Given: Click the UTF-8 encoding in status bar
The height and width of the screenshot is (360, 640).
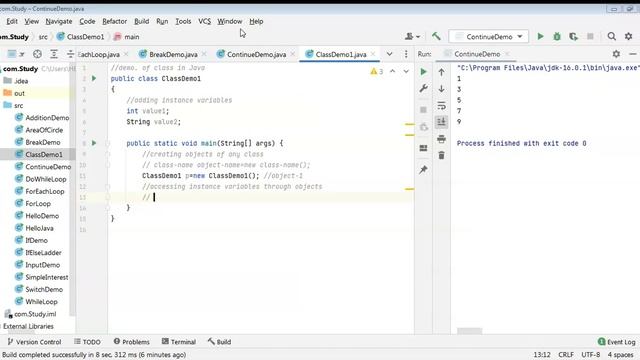Looking at the screenshot, I should 590,355.
